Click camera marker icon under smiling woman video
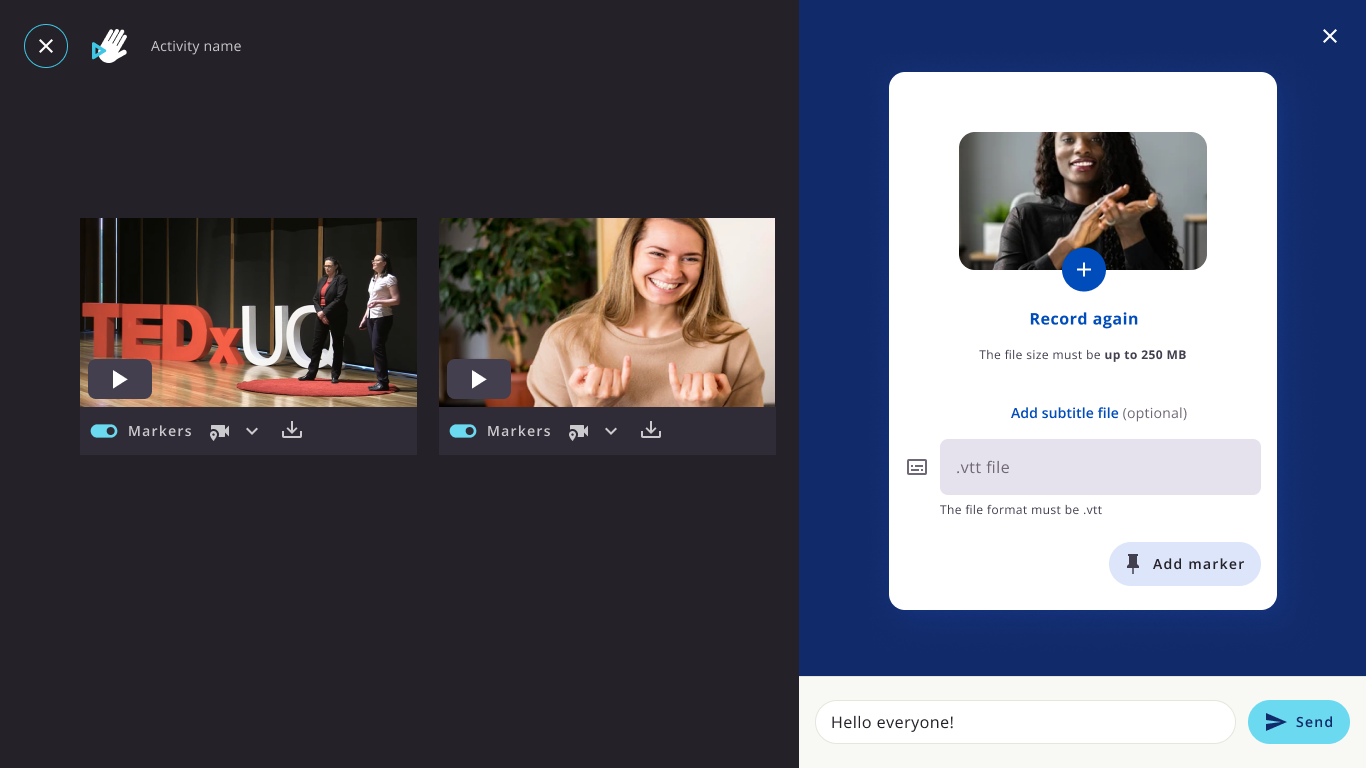This screenshot has width=1366, height=768. [x=578, y=431]
